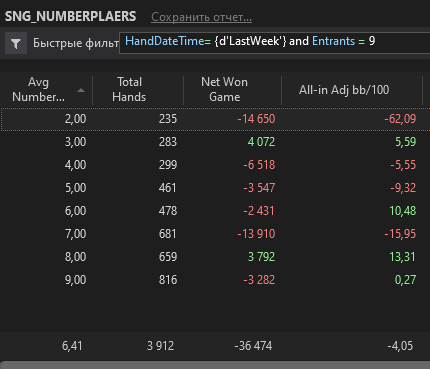Click the summary average 6,41
The width and height of the screenshot is (430, 369).
(x=72, y=346)
